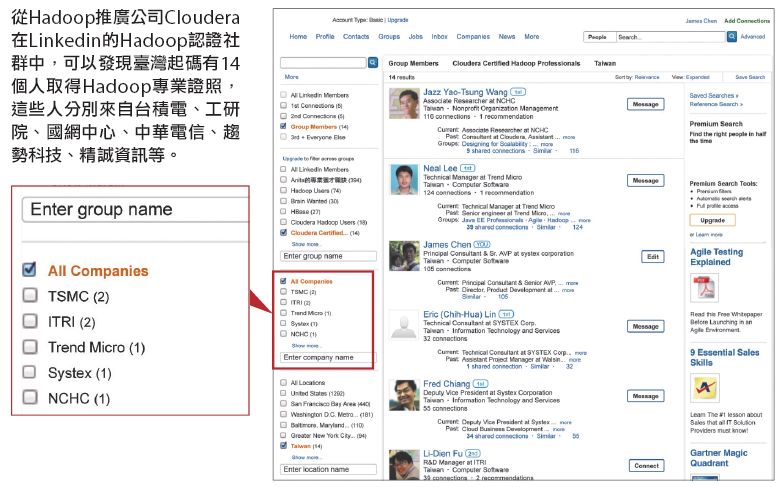
Task: Change the Sort by Relevance option
Action: (x=645, y=77)
